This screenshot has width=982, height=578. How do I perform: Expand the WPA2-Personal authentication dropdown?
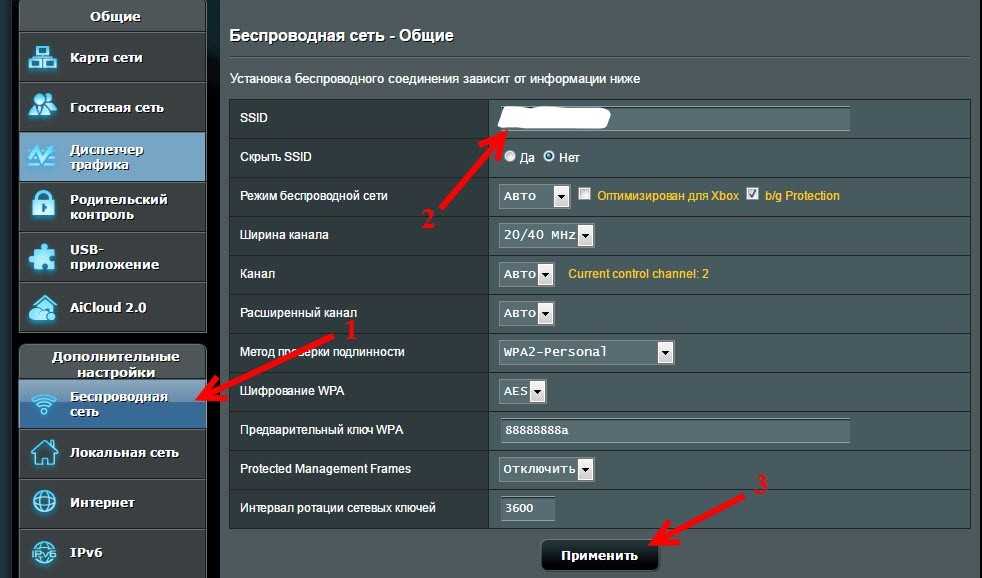click(x=586, y=352)
